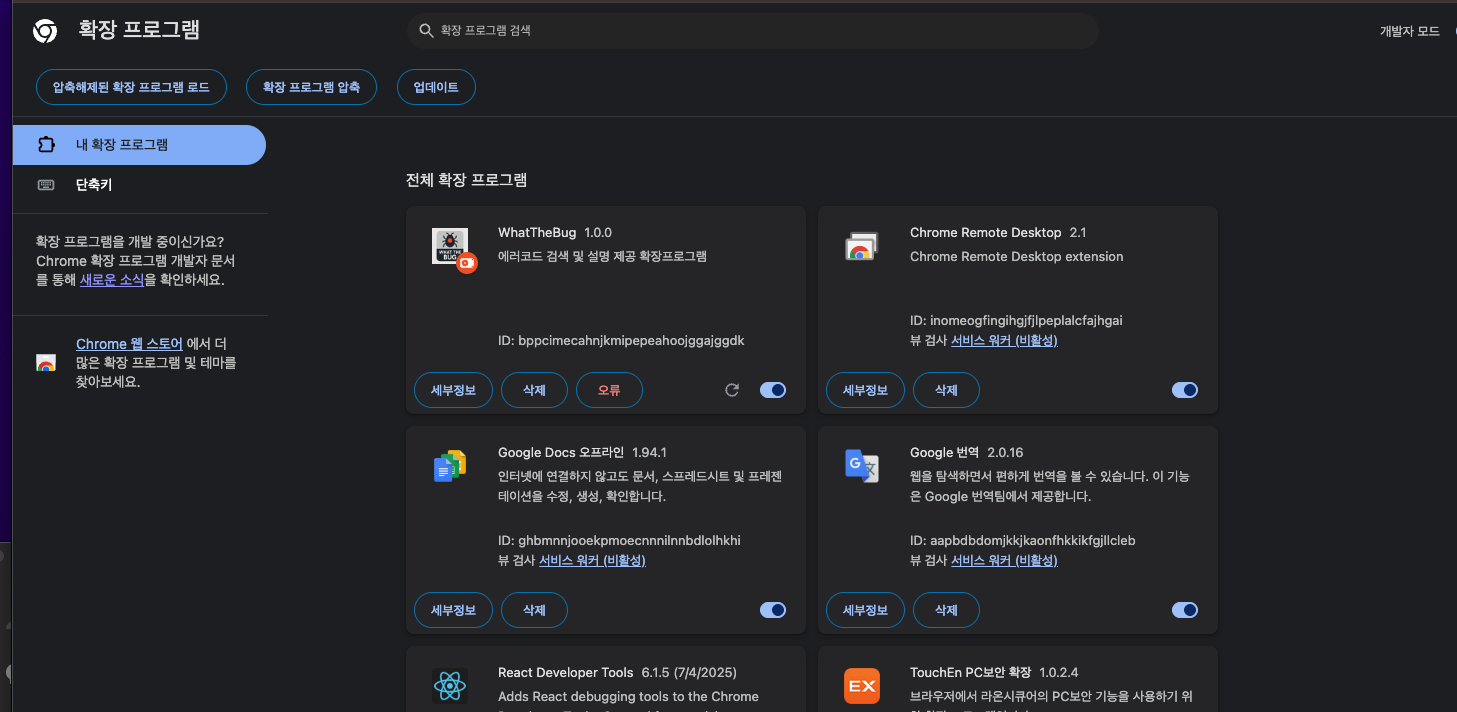Open 서비스 워커 link for Google Docs 오프라인
The height and width of the screenshot is (712, 1457).
(x=592, y=561)
